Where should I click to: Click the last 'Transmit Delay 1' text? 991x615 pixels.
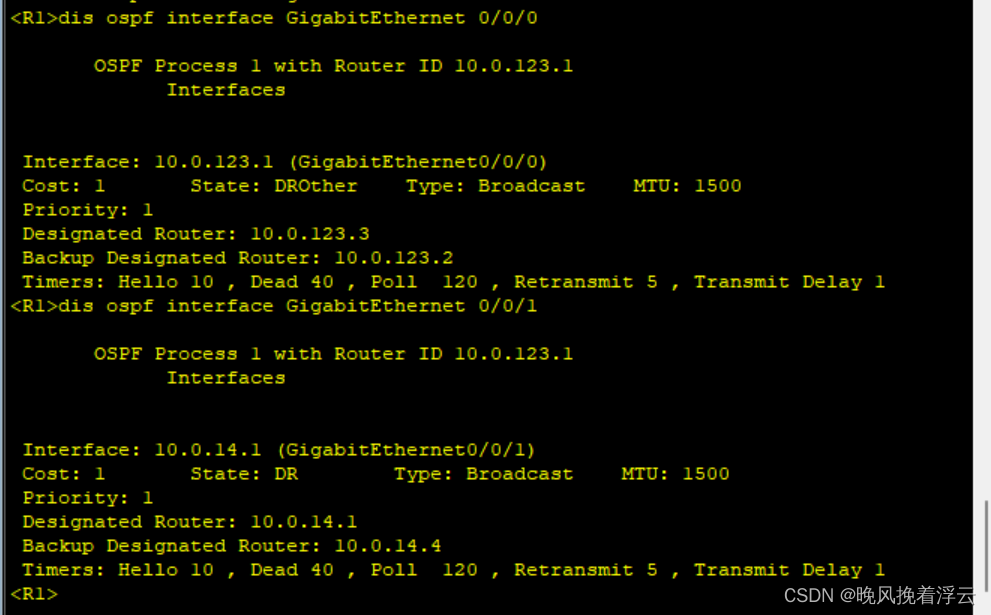pos(789,570)
